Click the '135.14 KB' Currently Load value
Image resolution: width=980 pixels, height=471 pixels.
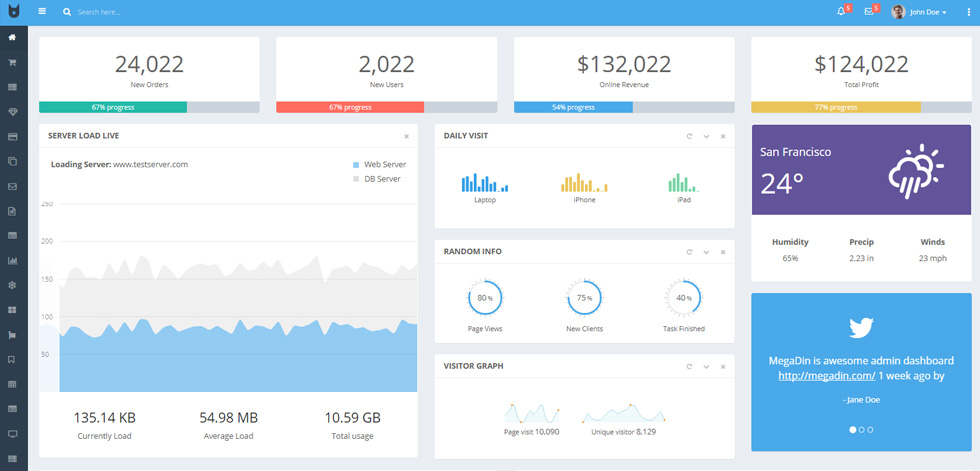point(104,418)
